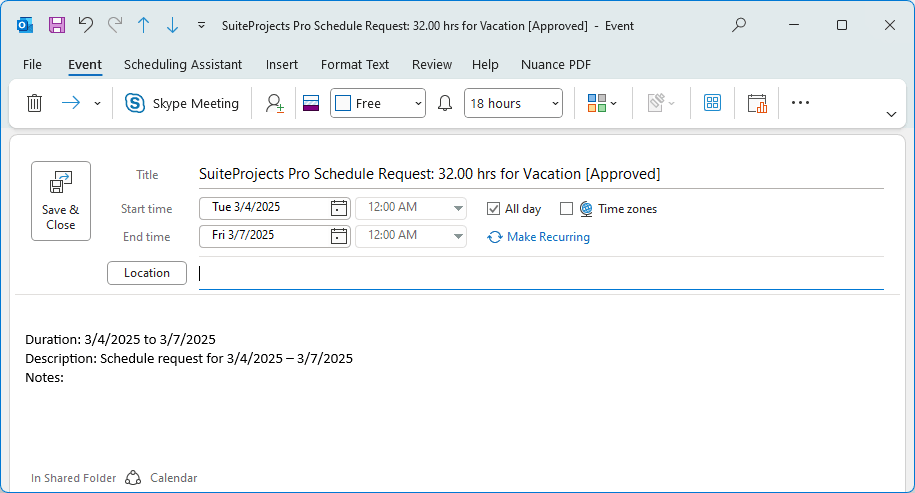Open the Viva Insights grid icon

(713, 103)
